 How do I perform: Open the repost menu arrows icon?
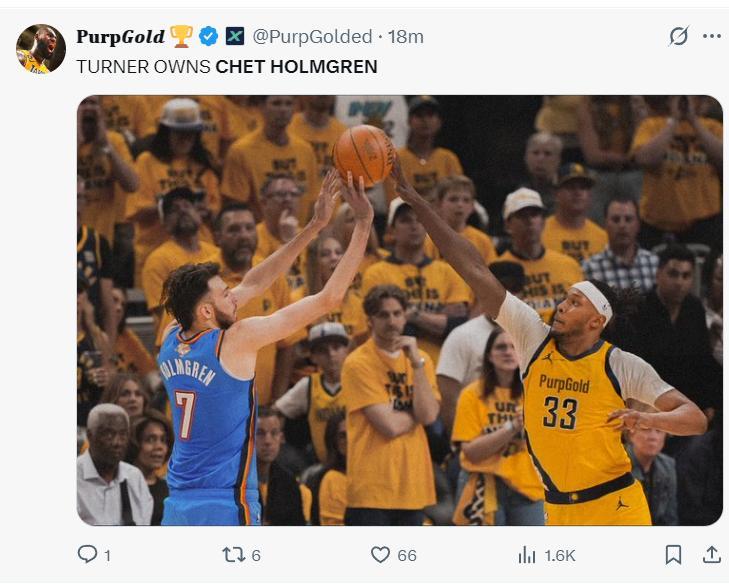click(233, 554)
